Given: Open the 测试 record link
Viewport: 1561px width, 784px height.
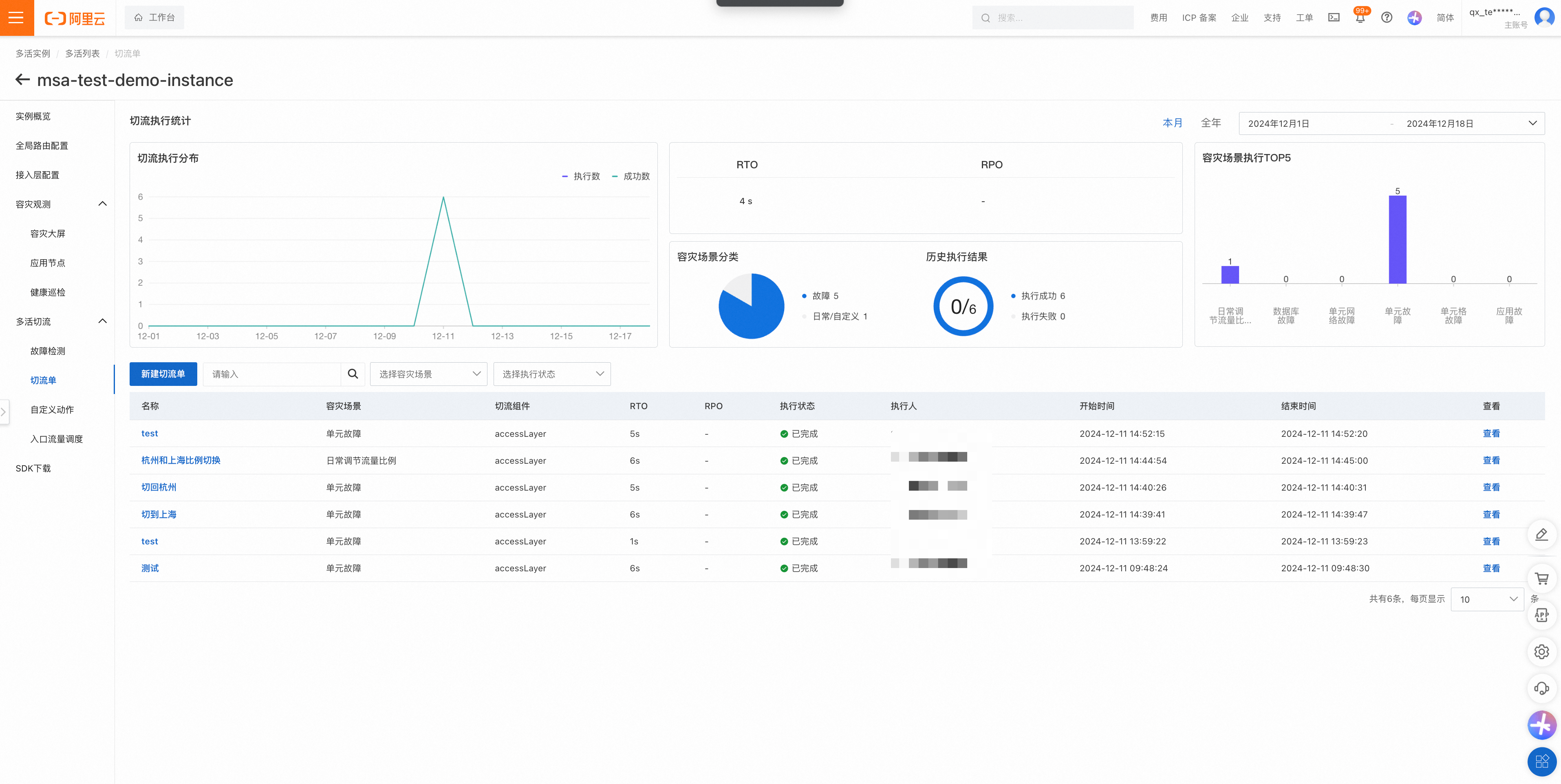Looking at the screenshot, I should click(150, 568).
